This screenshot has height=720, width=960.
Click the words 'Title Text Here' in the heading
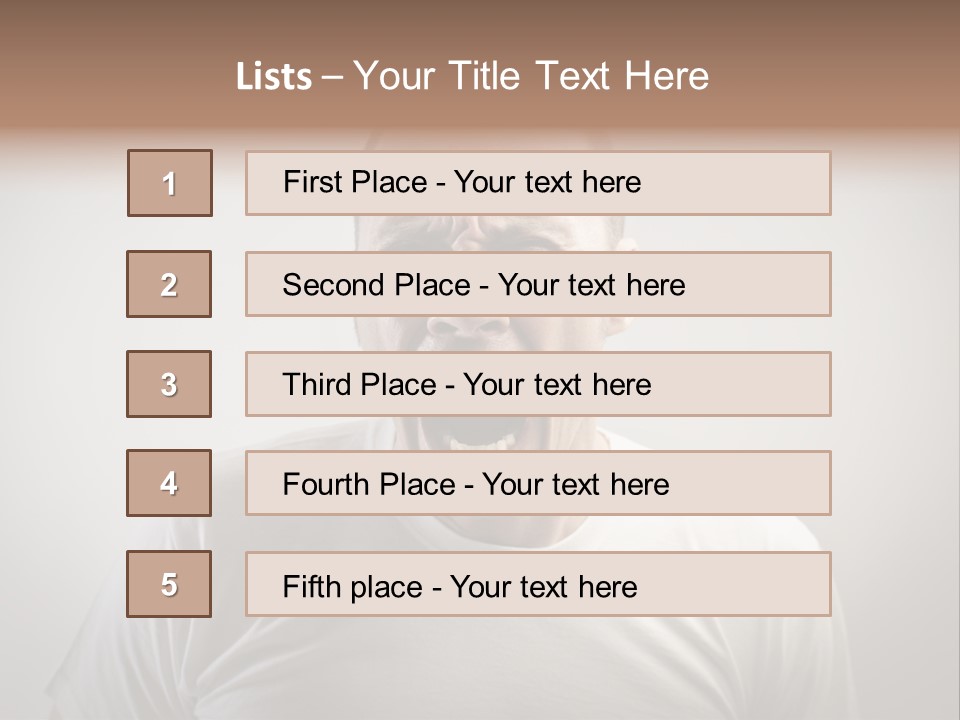[x=579, y=76]
